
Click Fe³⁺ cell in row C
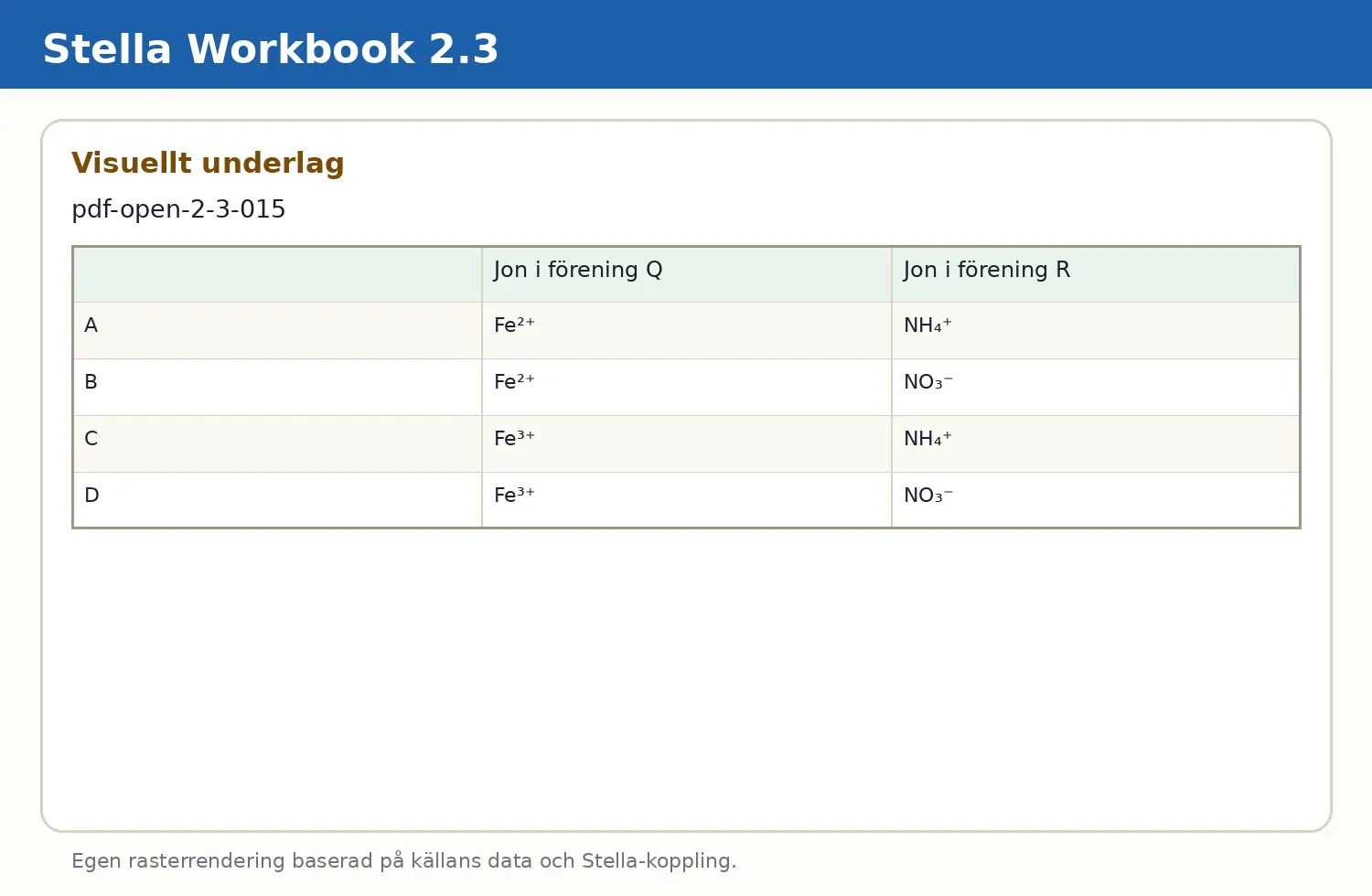[687, 444]
